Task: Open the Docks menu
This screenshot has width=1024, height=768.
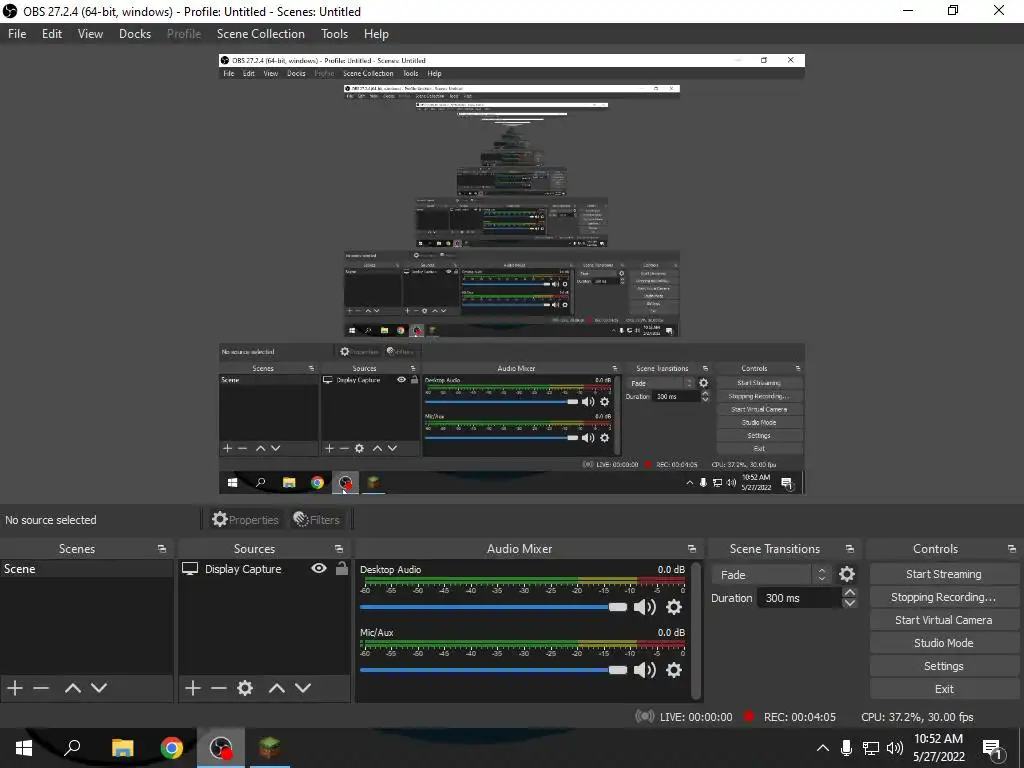Action: pyautogui.click(x=135, y=34)
